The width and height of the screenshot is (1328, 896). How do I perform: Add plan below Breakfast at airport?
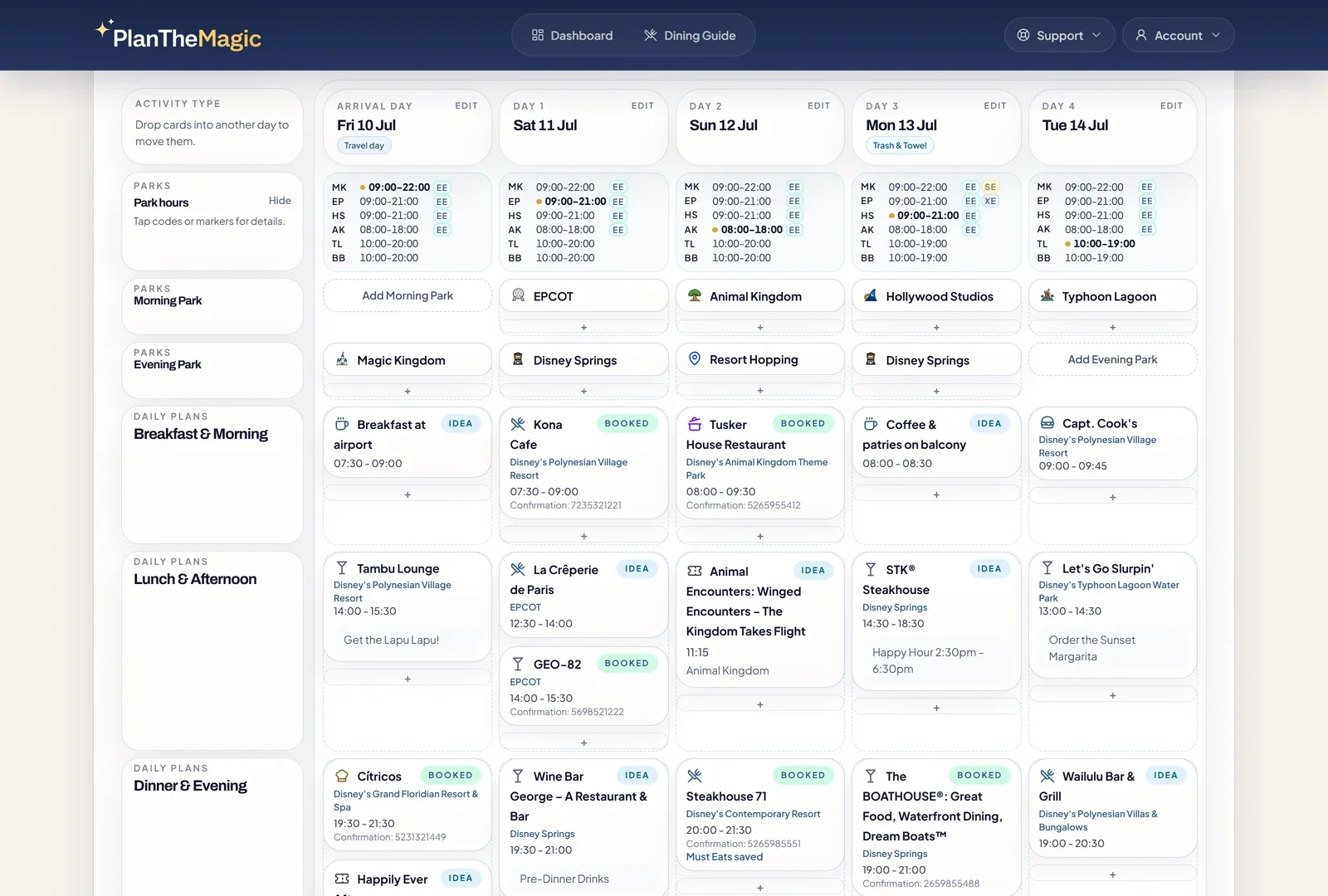408,495
